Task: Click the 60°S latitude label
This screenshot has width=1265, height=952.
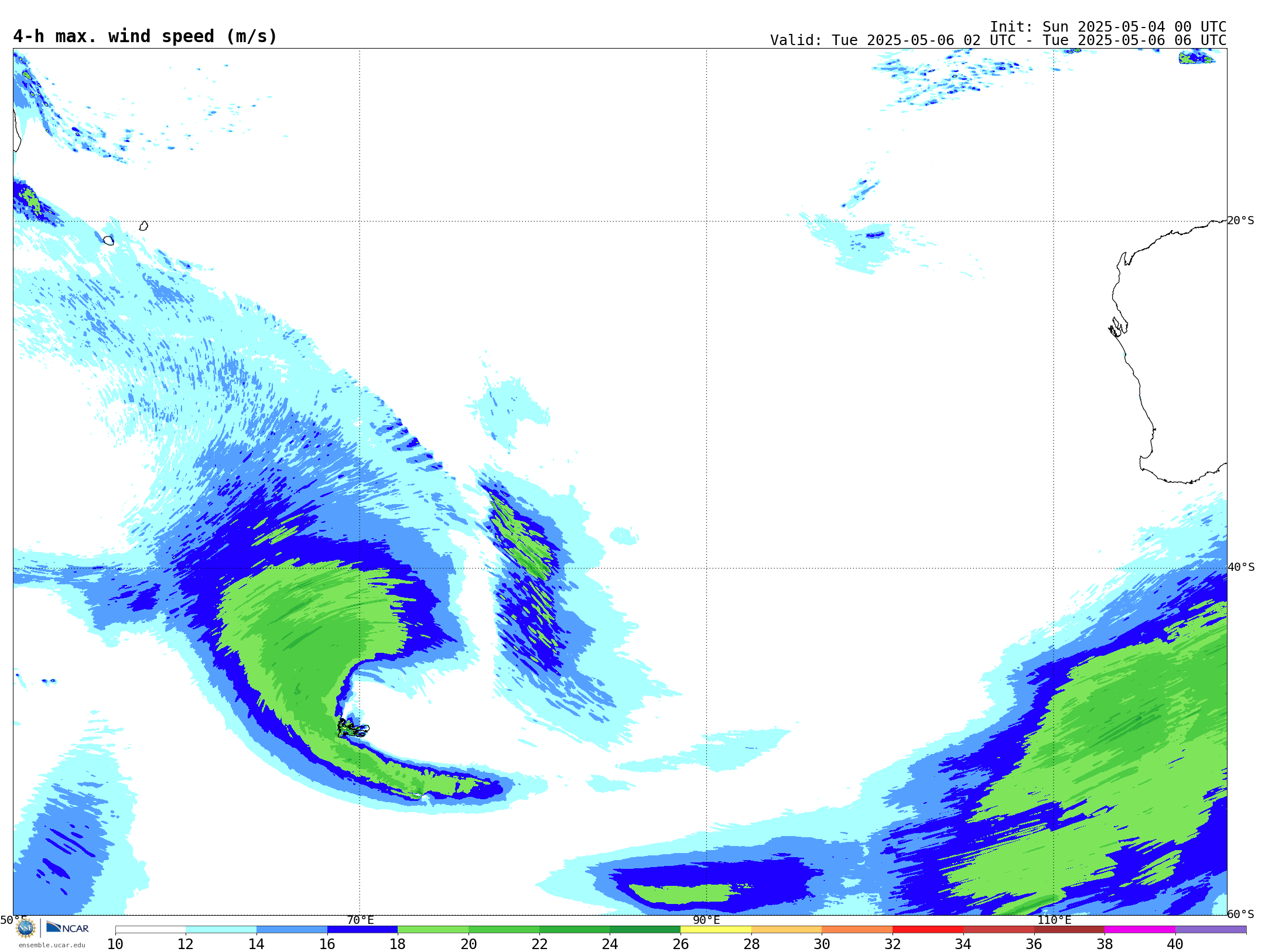Action: click(x=1241, y=914)
